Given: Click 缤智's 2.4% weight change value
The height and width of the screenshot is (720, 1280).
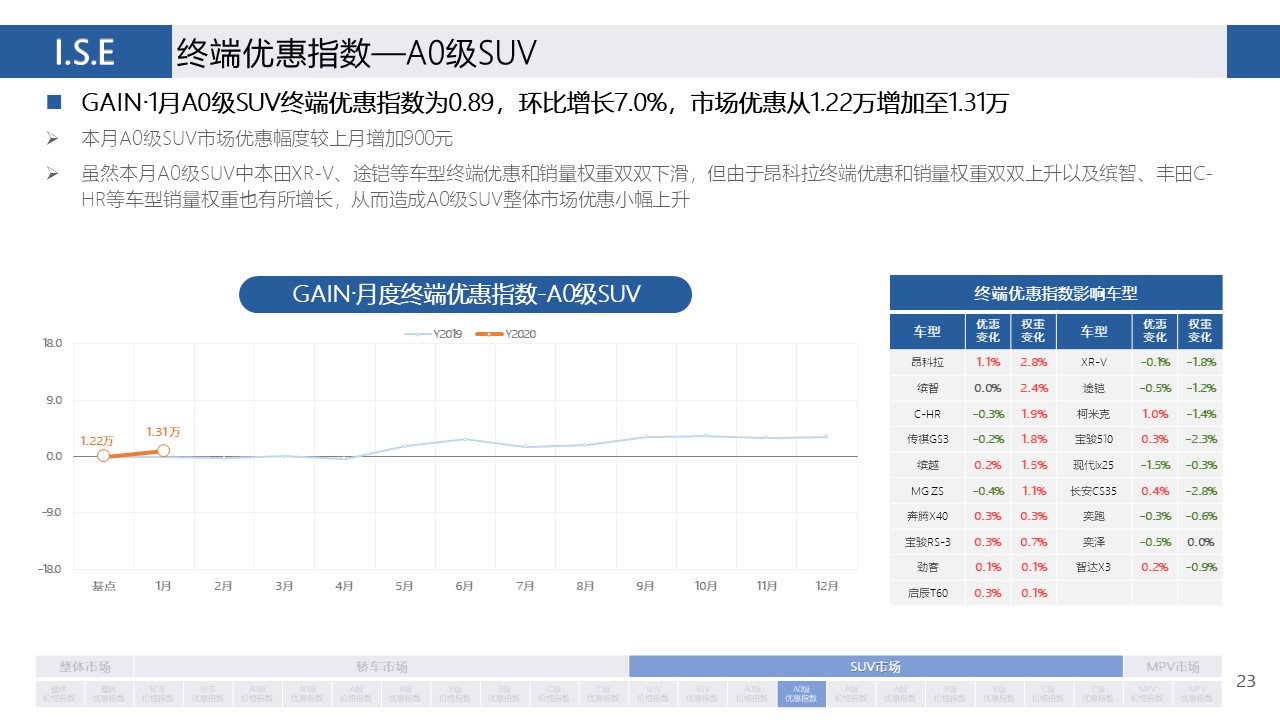Looking at the screenshot, I should 1033,388.
